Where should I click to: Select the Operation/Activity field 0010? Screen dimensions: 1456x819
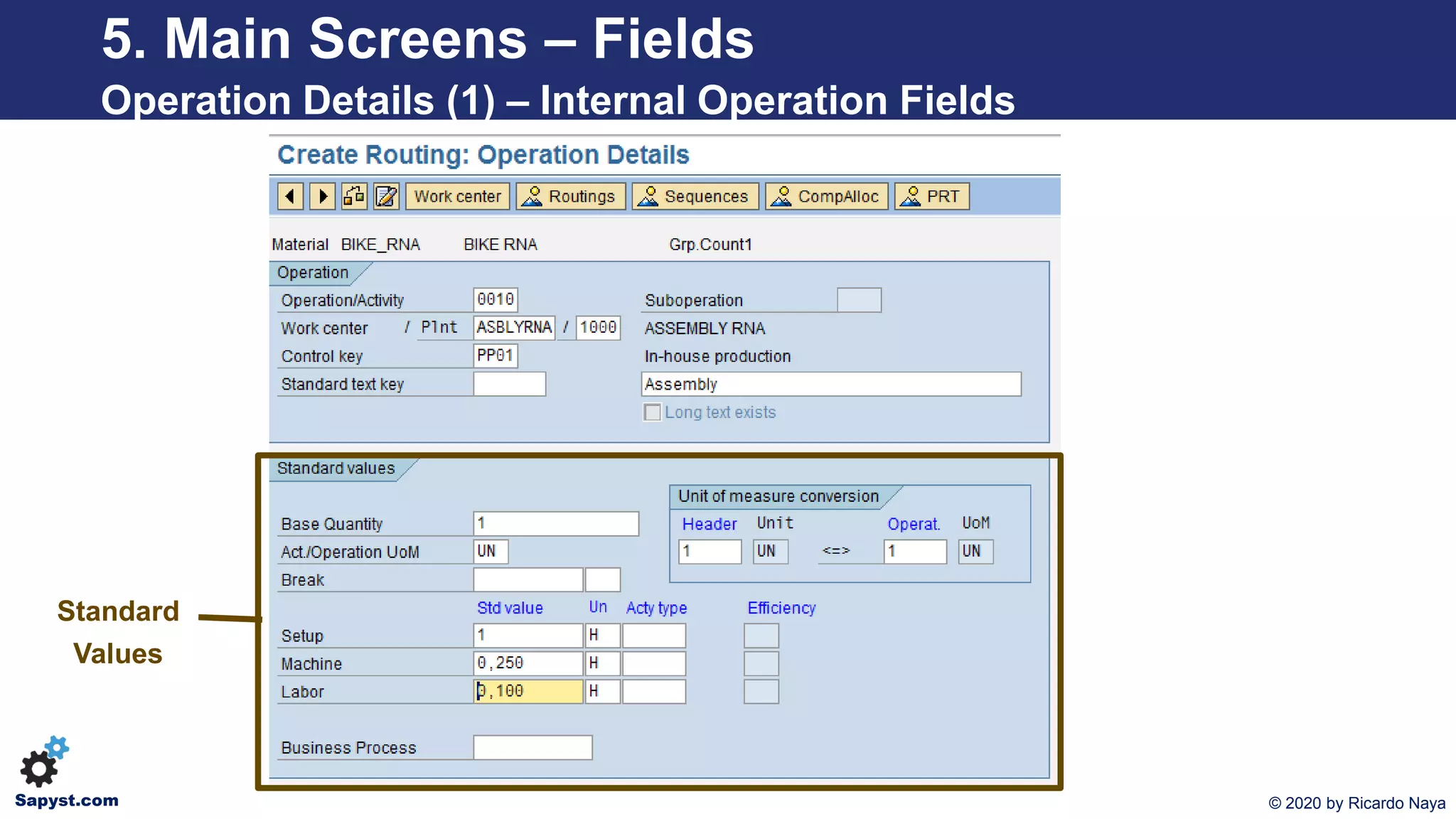click(496, 299)
